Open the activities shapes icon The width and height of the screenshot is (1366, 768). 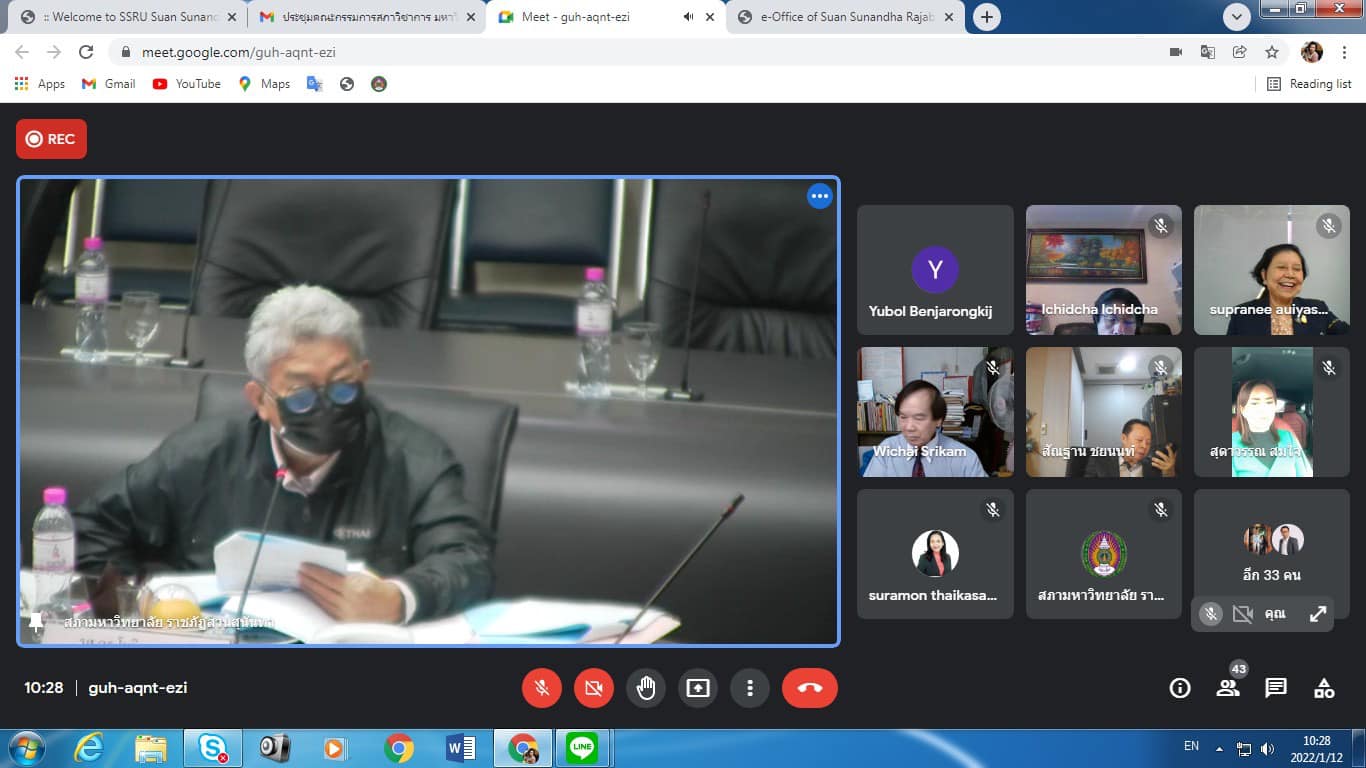pos(1324,688)
